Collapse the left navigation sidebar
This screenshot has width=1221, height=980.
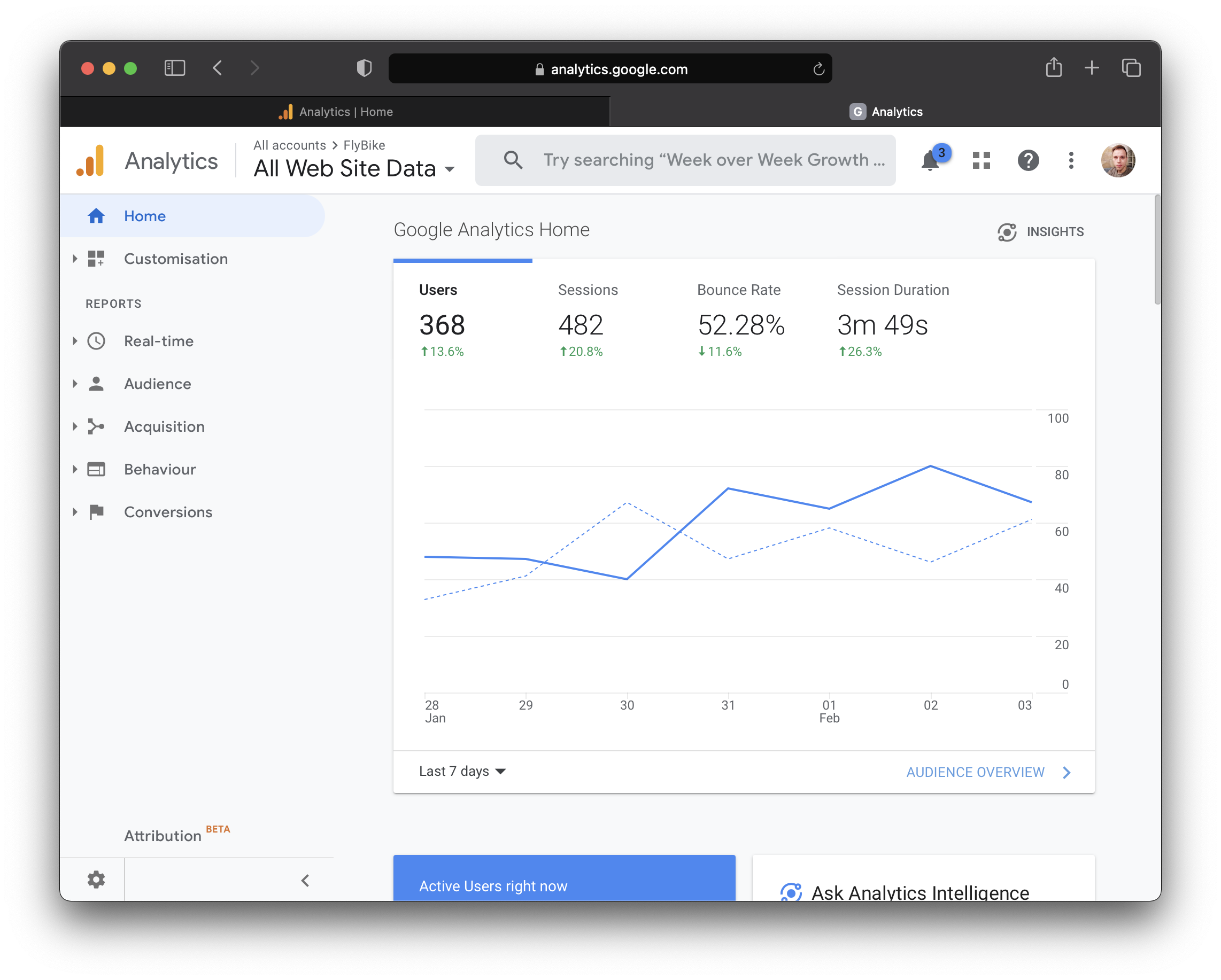(305, 880)
